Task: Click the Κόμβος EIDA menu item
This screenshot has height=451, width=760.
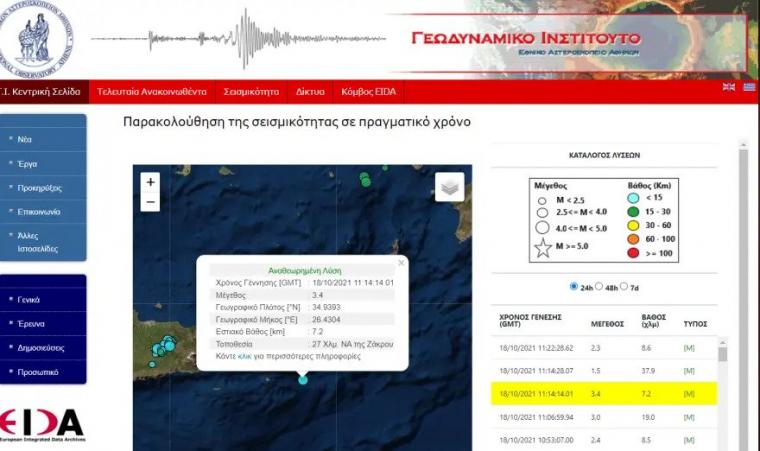Action: pos(371,92)
